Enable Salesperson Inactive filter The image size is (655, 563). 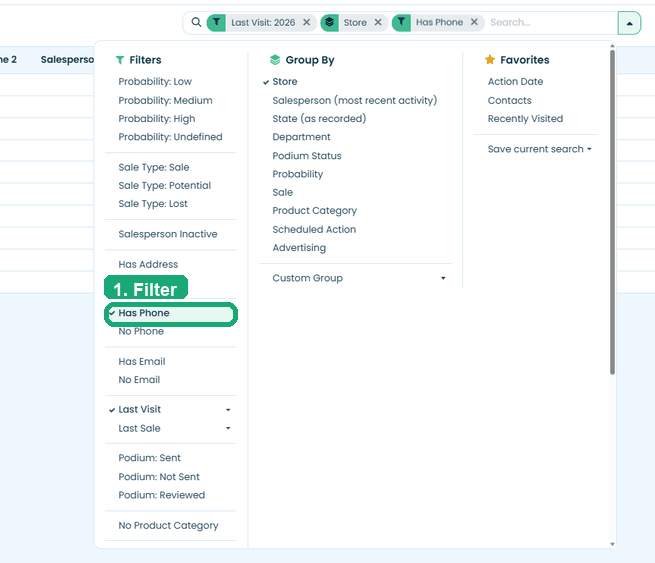pos(168,234)
